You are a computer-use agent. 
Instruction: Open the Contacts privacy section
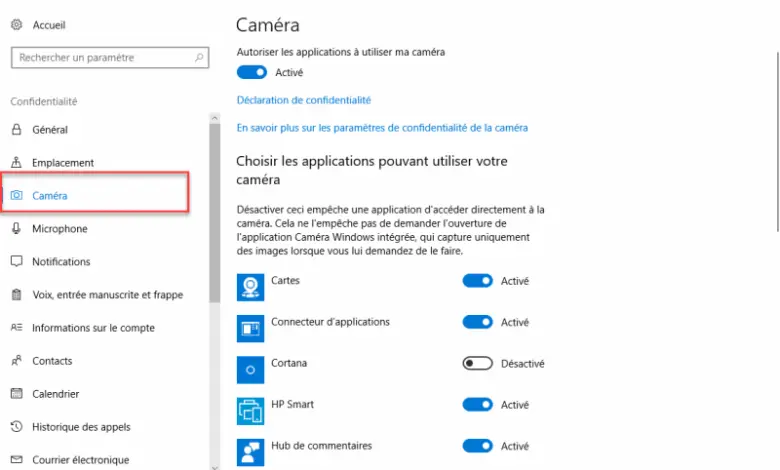[52, 361]
